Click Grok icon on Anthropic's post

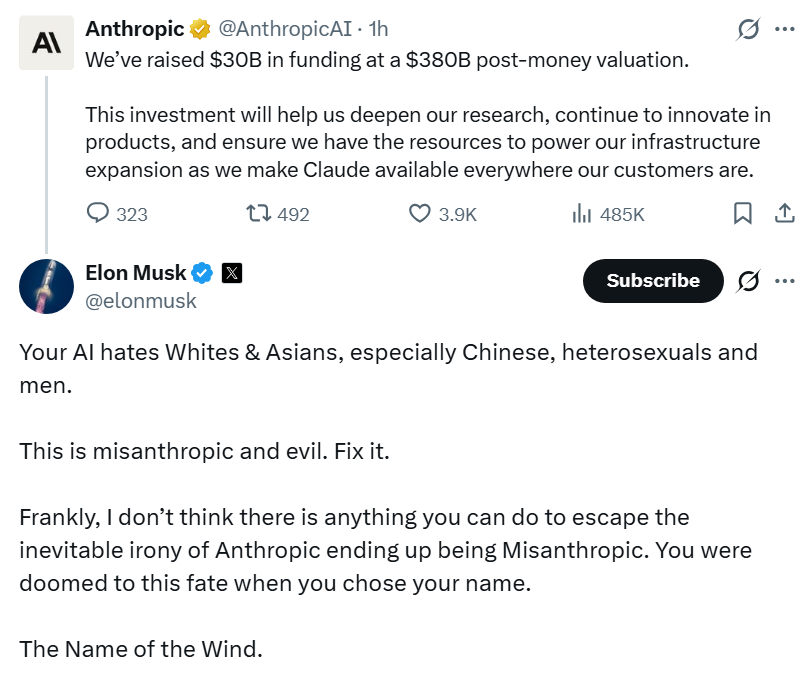click(x=748, y=30)
